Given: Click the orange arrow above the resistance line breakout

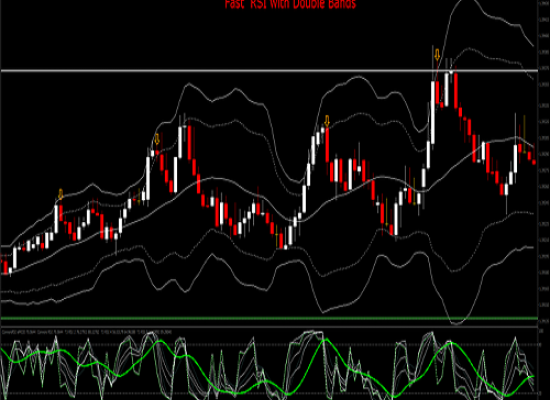Looking at the screenshot, I should 437,55.
